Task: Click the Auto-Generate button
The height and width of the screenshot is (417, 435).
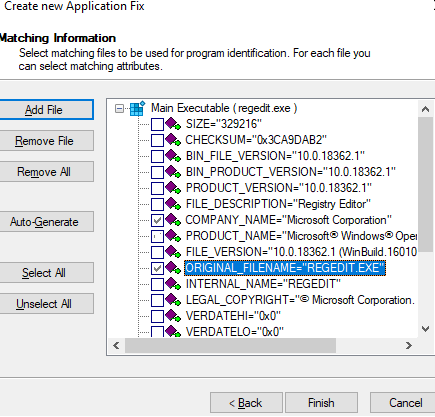Action: coord(44,222)
